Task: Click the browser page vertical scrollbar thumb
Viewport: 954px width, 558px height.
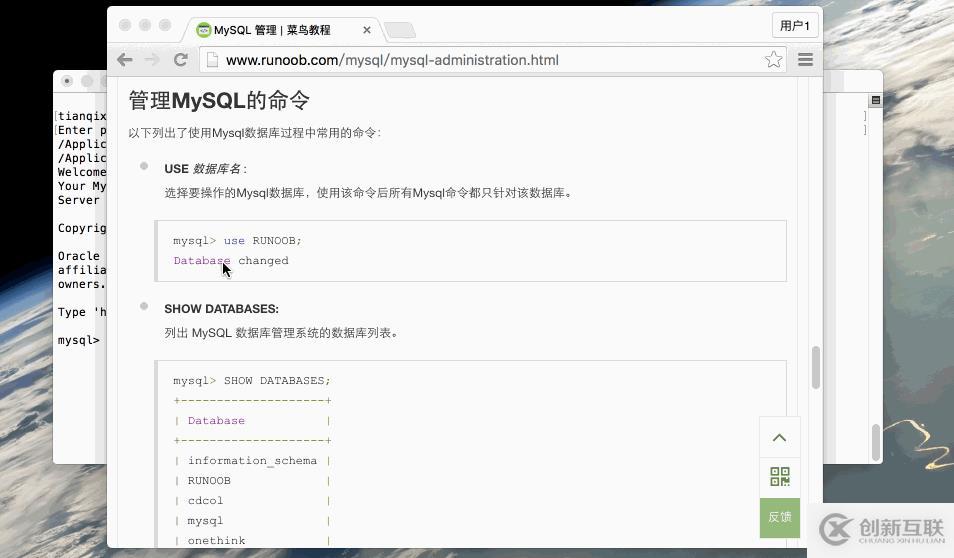Action: (816, 367)
